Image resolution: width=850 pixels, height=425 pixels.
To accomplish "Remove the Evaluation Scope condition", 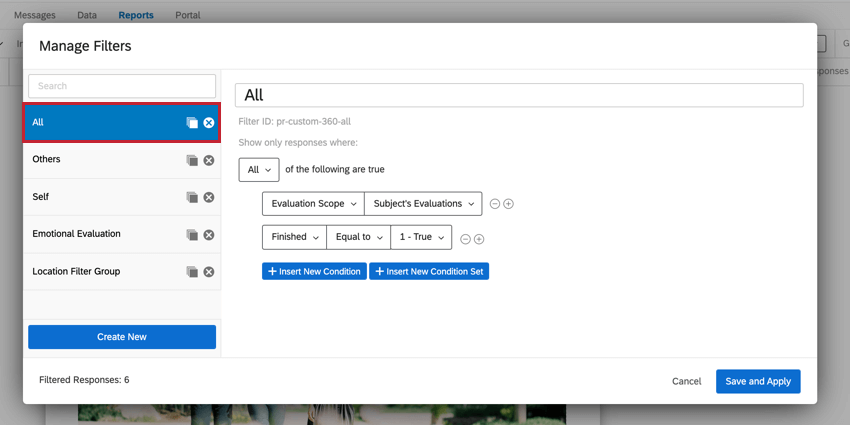I will coord(494,204).
